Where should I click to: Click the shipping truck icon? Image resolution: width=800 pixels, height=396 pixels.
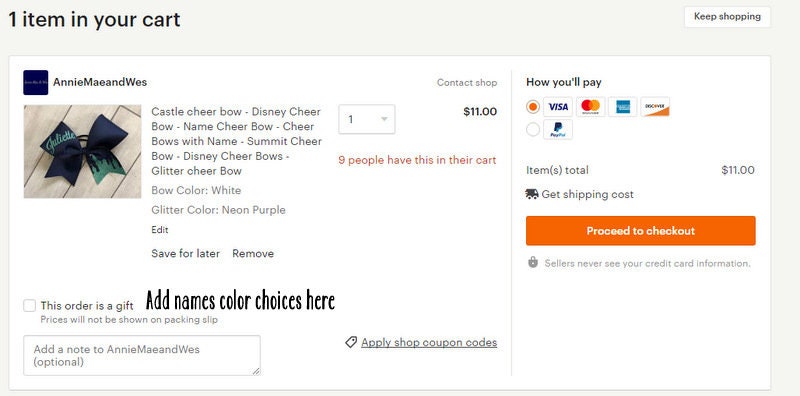pos(532,194)
